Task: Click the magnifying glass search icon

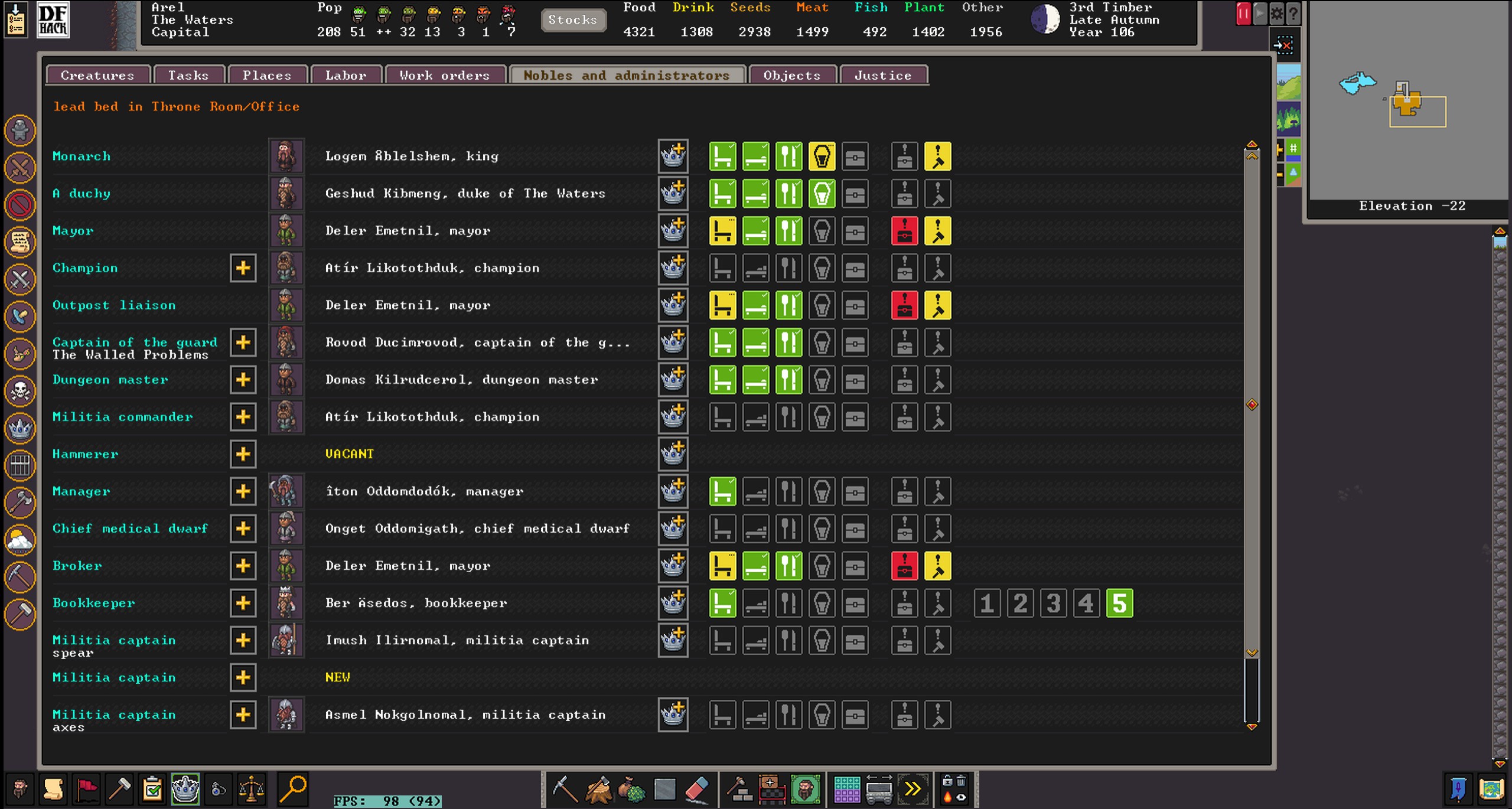Action: tap(292, 789)
